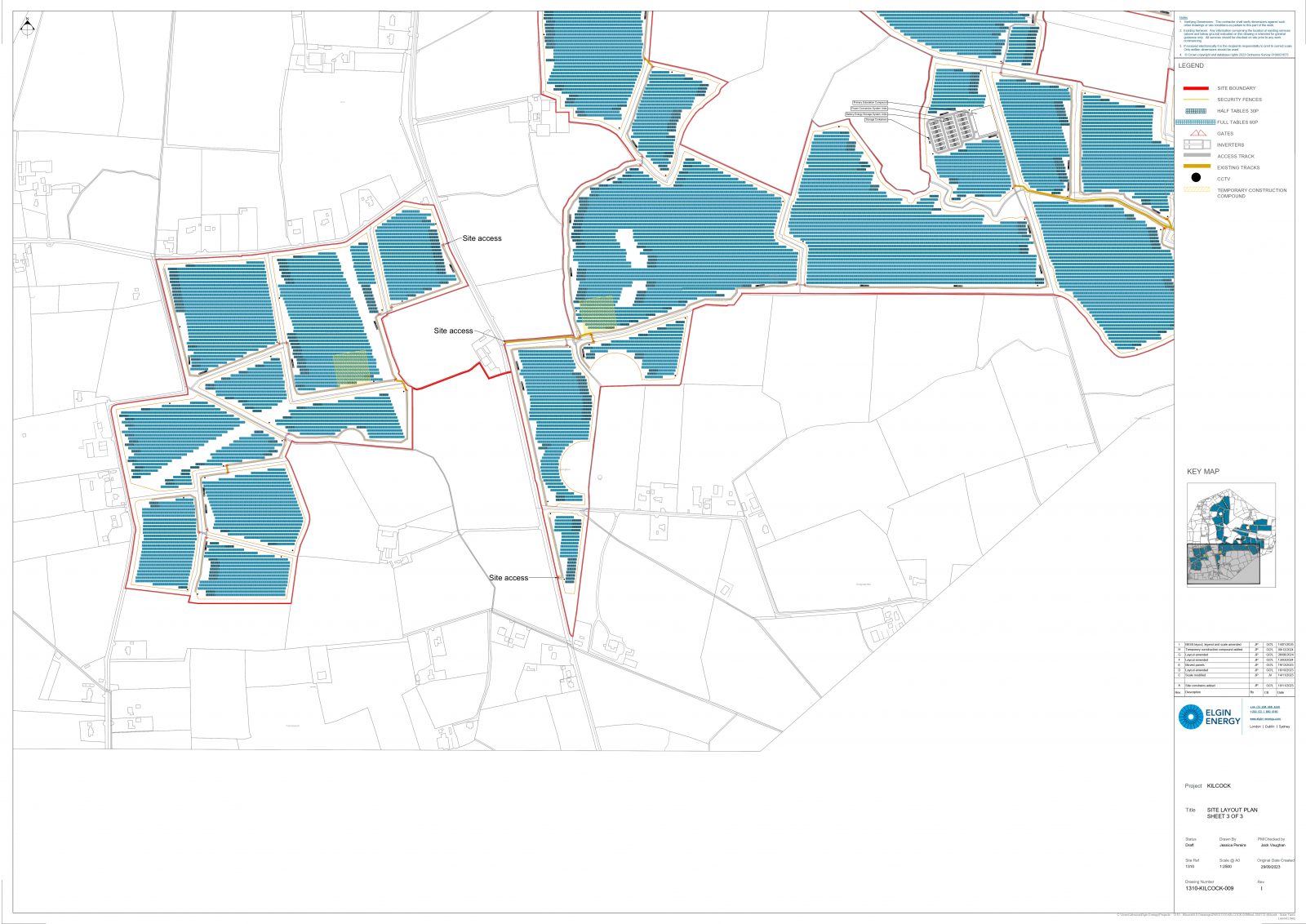The image size is (1306, 924).
Task: Open the Key Map thumbnail
Action: (x=1230, y=535)
